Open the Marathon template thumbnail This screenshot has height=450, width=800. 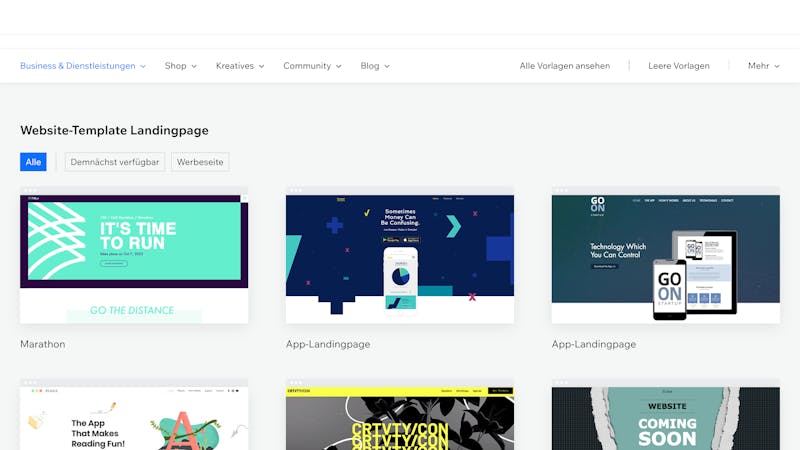(134, 255)
